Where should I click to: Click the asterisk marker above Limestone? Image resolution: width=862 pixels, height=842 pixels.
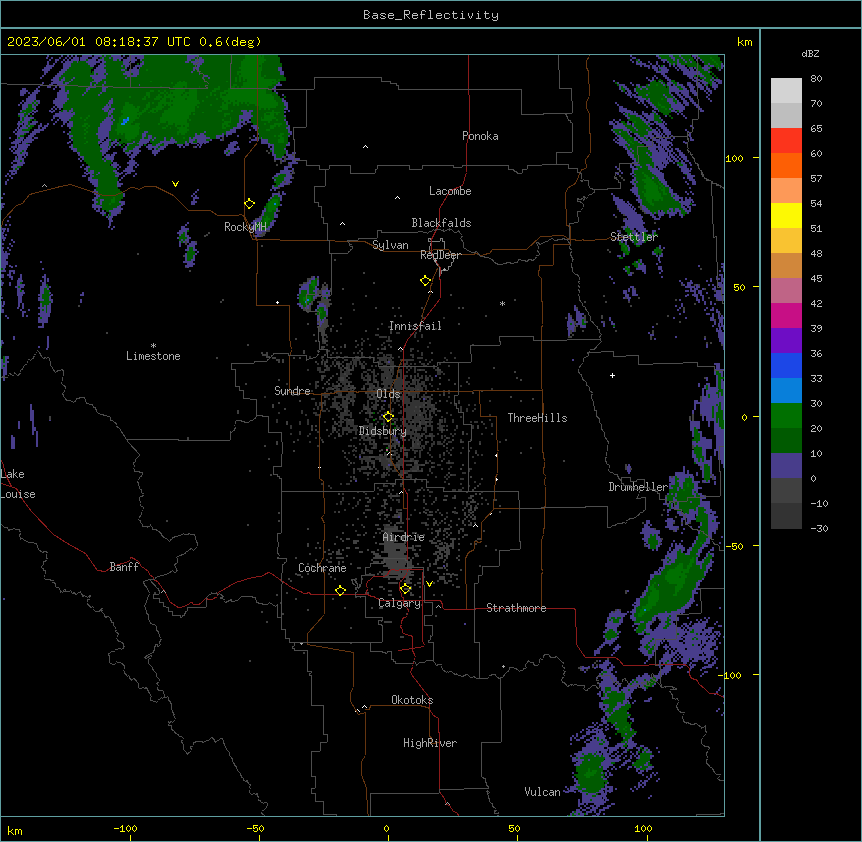point(153,346)
